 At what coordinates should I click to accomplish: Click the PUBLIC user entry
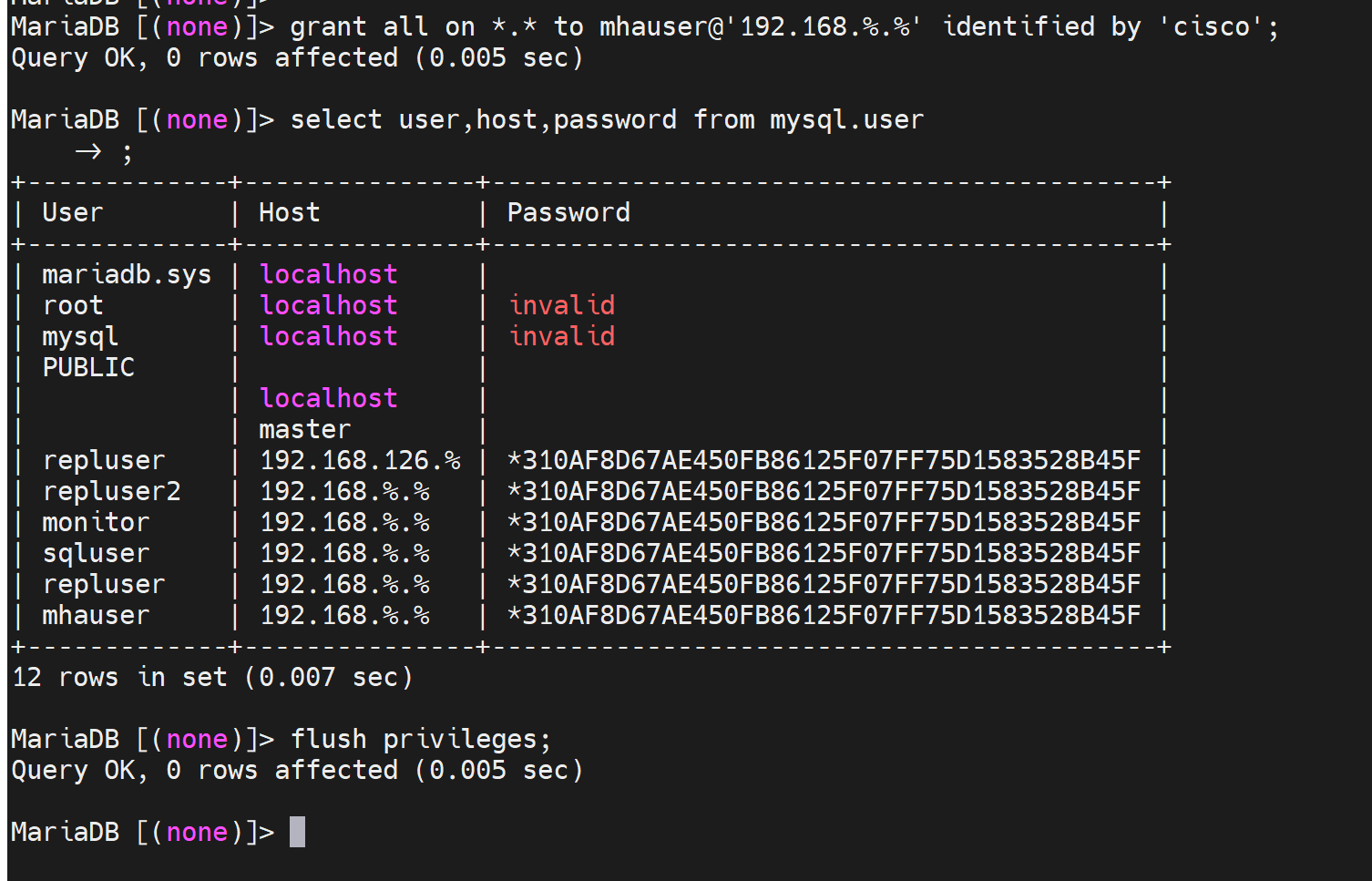[88, 368]
